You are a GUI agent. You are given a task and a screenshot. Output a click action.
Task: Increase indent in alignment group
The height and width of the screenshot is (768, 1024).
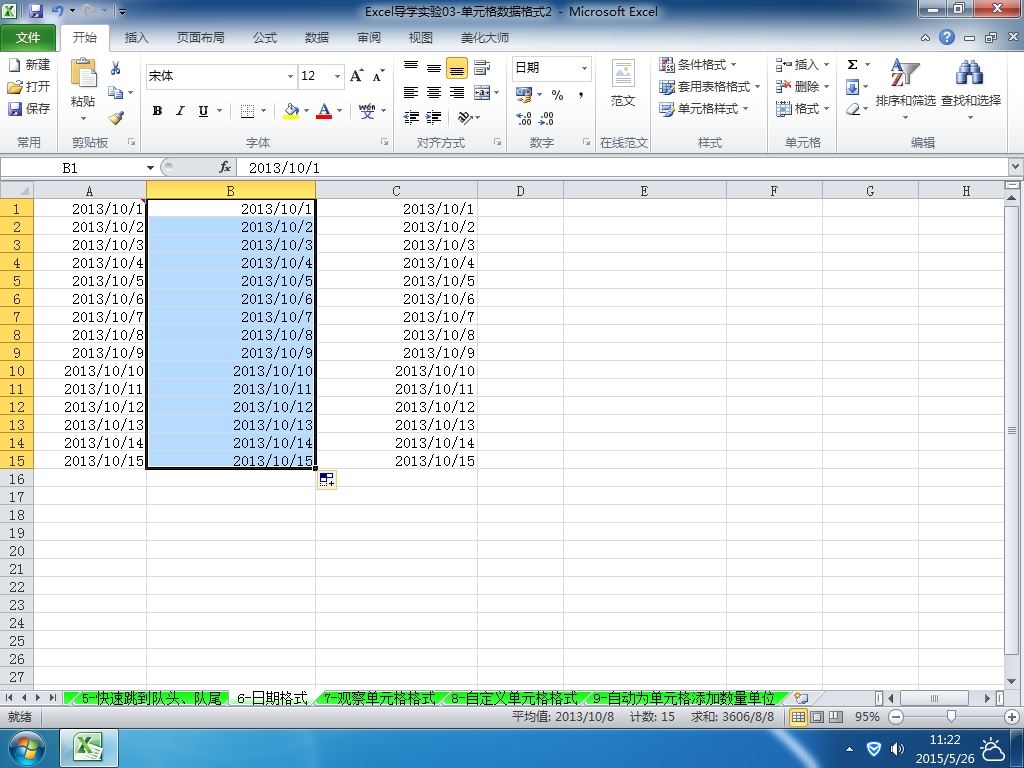[x=434, y=117]
